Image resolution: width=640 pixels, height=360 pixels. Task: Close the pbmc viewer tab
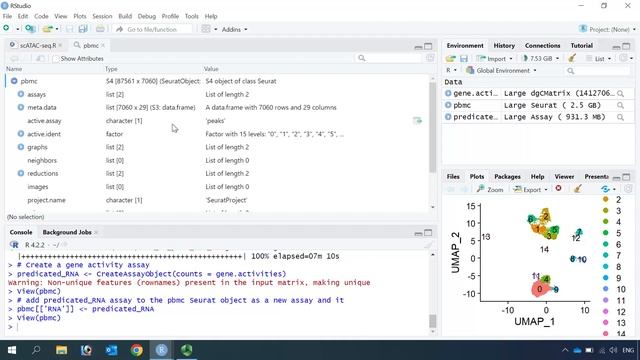(103, 45)
